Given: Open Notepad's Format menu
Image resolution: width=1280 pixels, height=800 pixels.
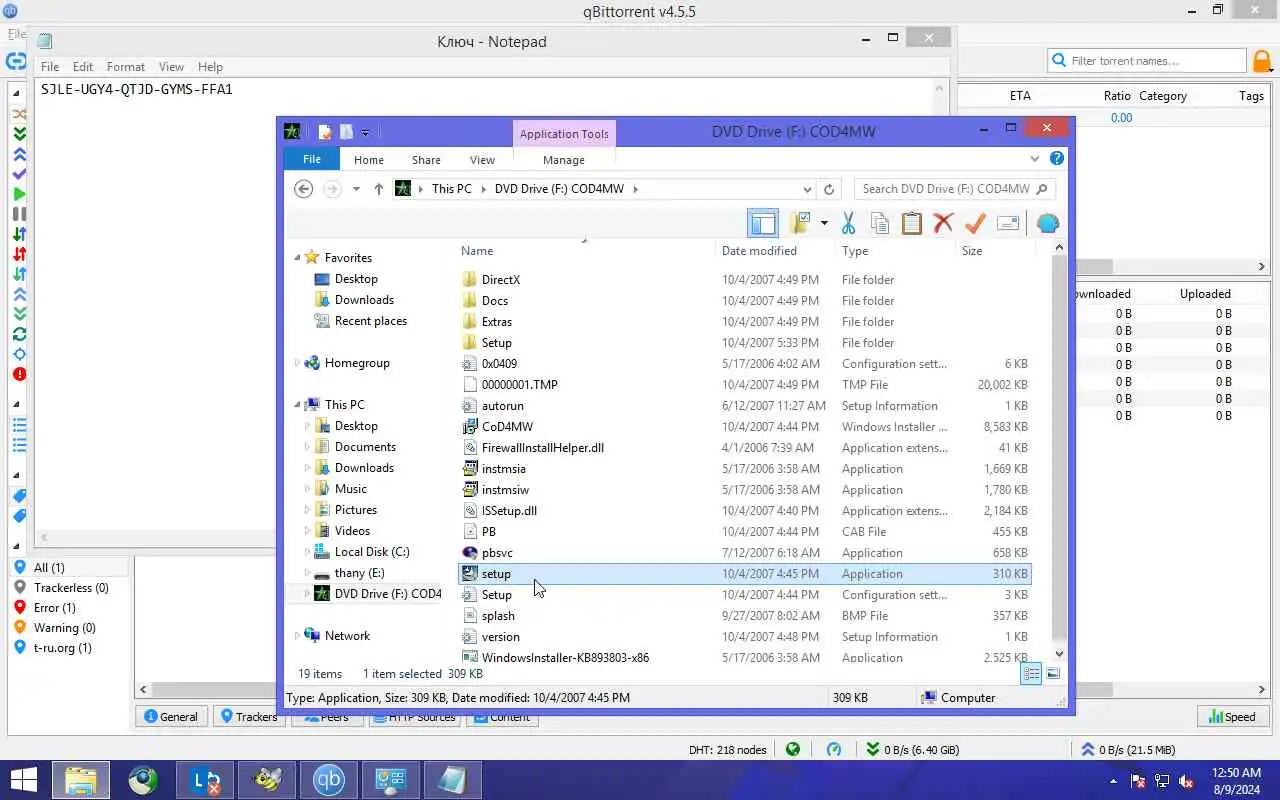Looking at the screenshot, I should click(126, 67).
